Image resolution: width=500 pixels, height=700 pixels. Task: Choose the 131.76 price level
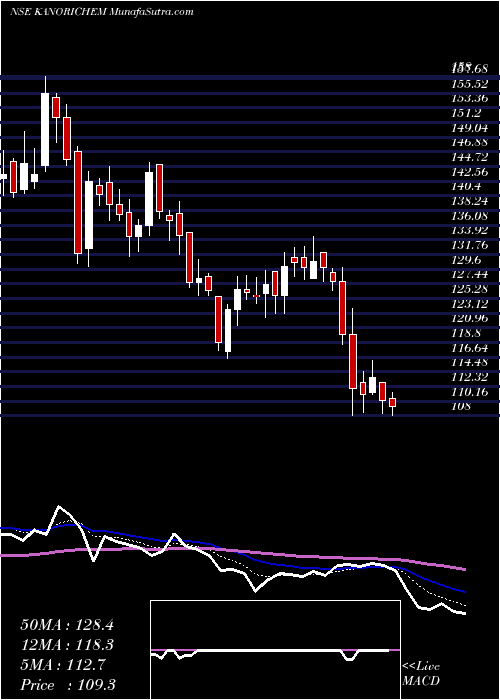pos(469,245)
